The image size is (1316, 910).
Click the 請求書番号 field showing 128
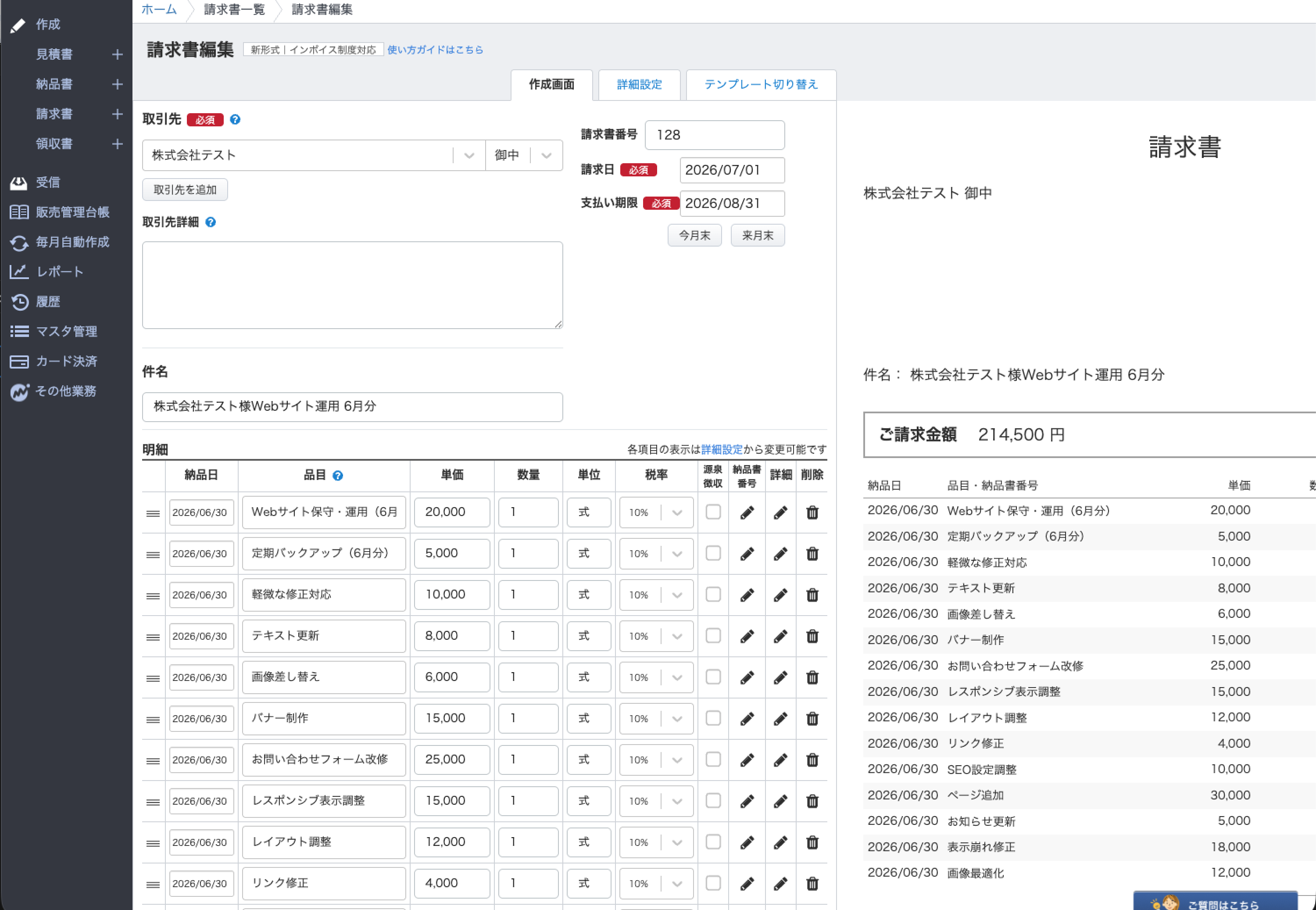click(x=715, y=135)
